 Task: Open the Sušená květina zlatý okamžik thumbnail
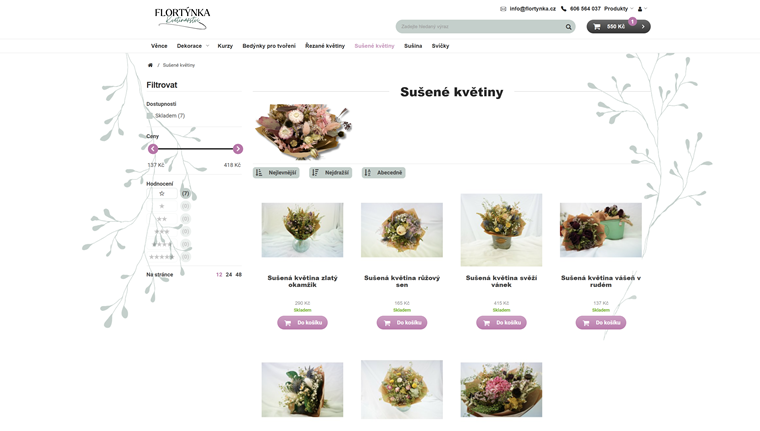(x=302, y=230)
